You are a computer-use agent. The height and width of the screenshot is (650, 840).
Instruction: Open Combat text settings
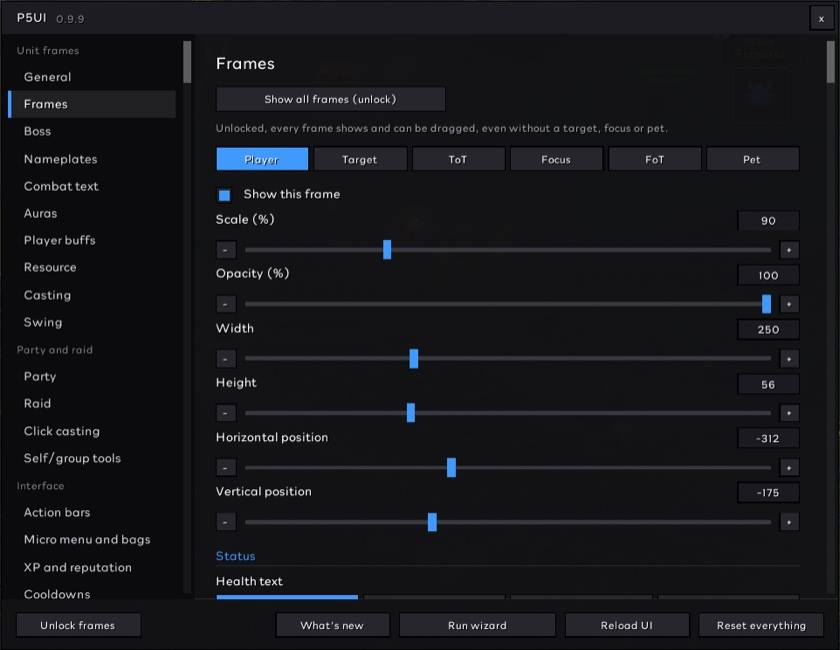(92, 186)
